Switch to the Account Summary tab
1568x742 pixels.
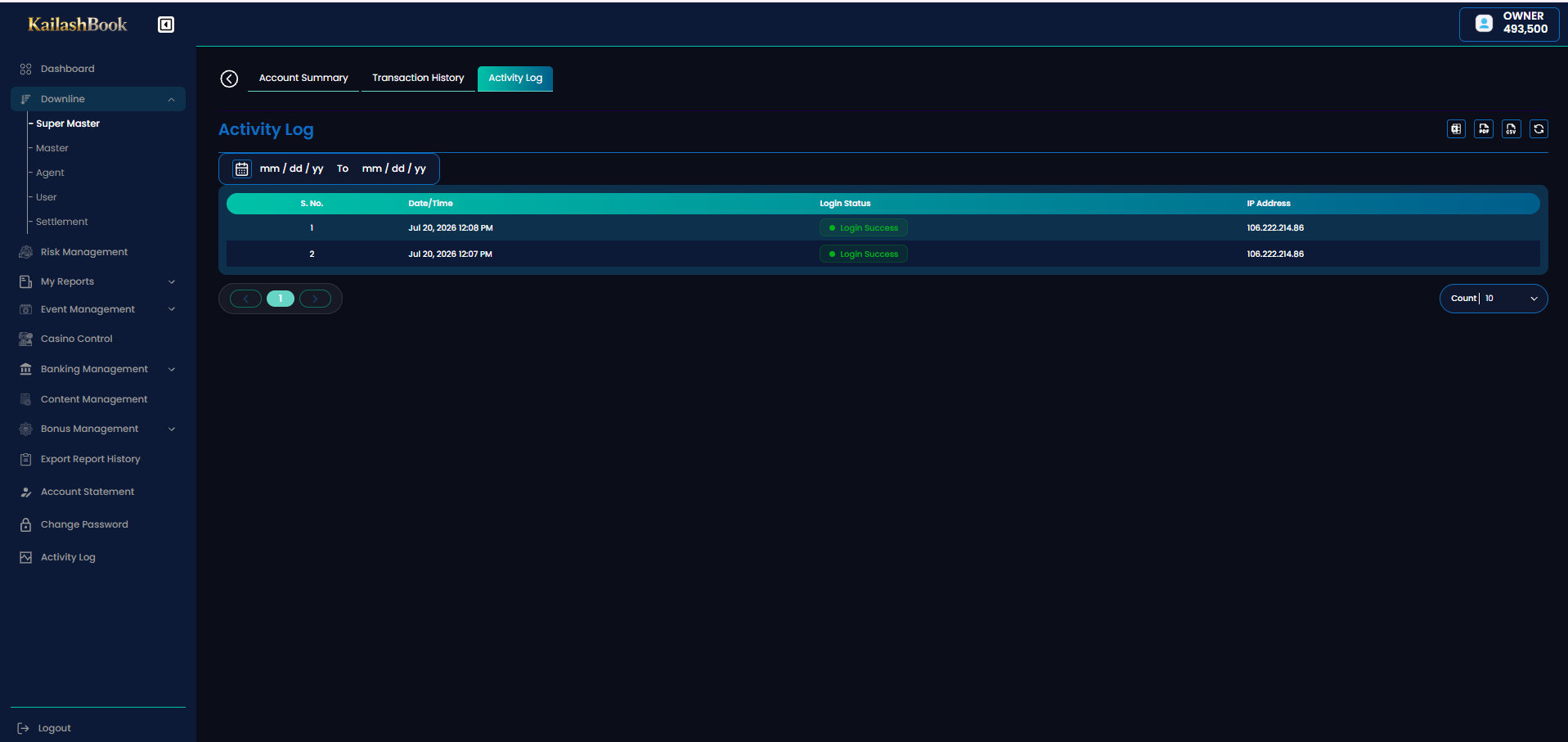click(303, 79)
